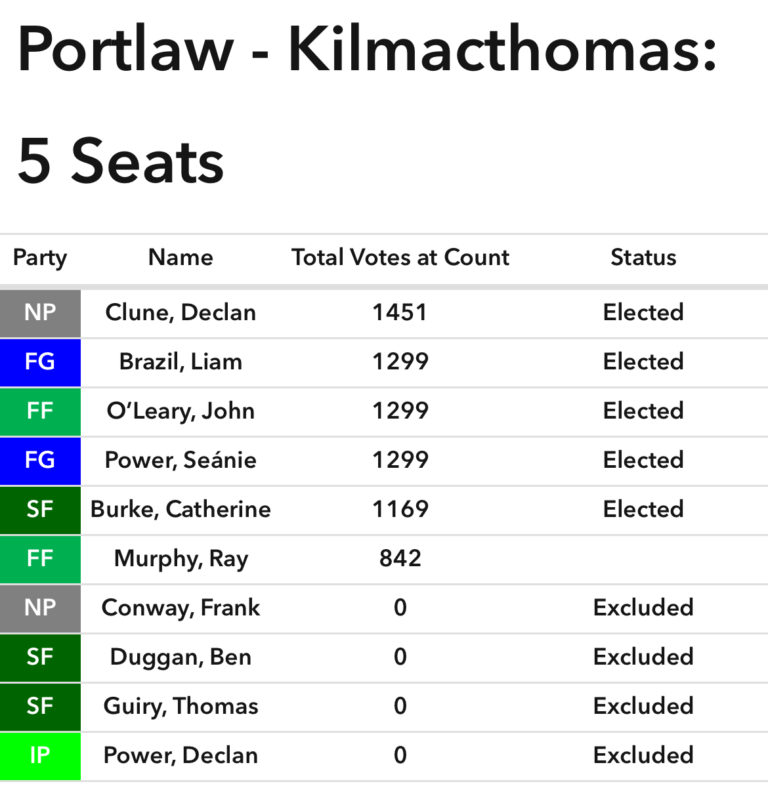Click the bright green IP badge
The height and width of the screenshot is (788, 768).
40,755
